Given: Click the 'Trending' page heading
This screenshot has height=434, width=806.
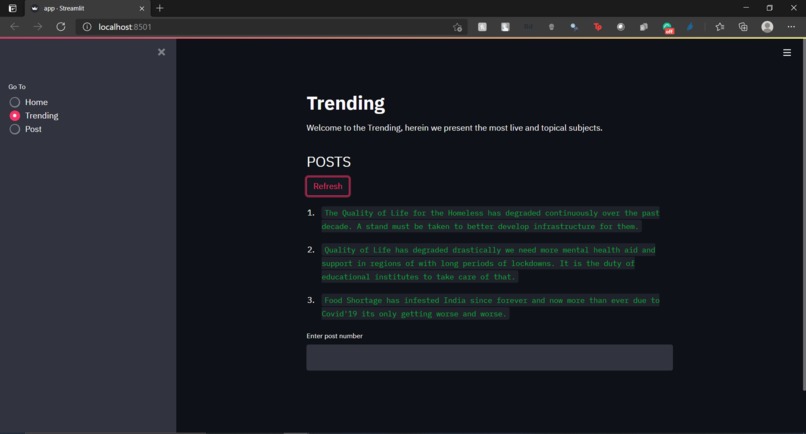Looking at the screenshot, I should click(345, 103).
